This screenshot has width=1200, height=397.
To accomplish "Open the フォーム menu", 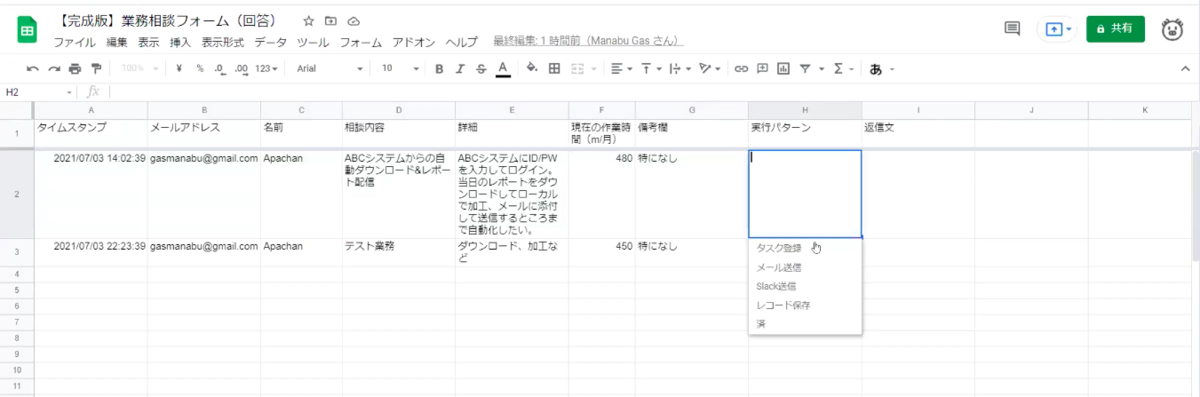I will (361, 42).
